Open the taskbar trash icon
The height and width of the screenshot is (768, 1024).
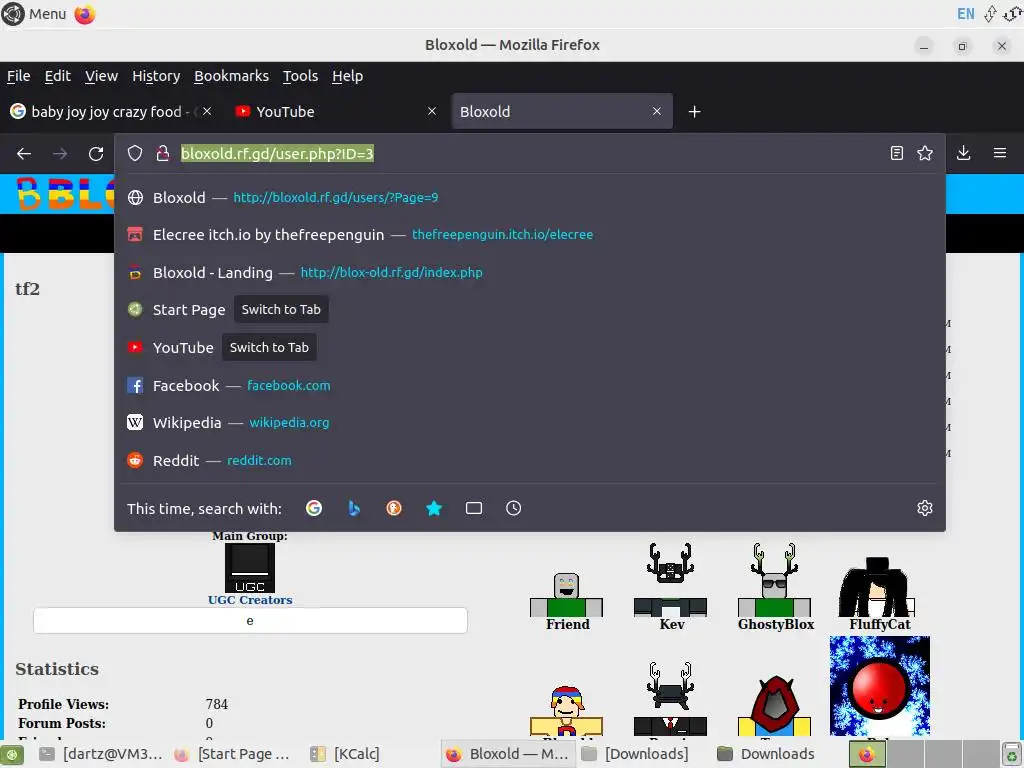[x=1011, y=754]
